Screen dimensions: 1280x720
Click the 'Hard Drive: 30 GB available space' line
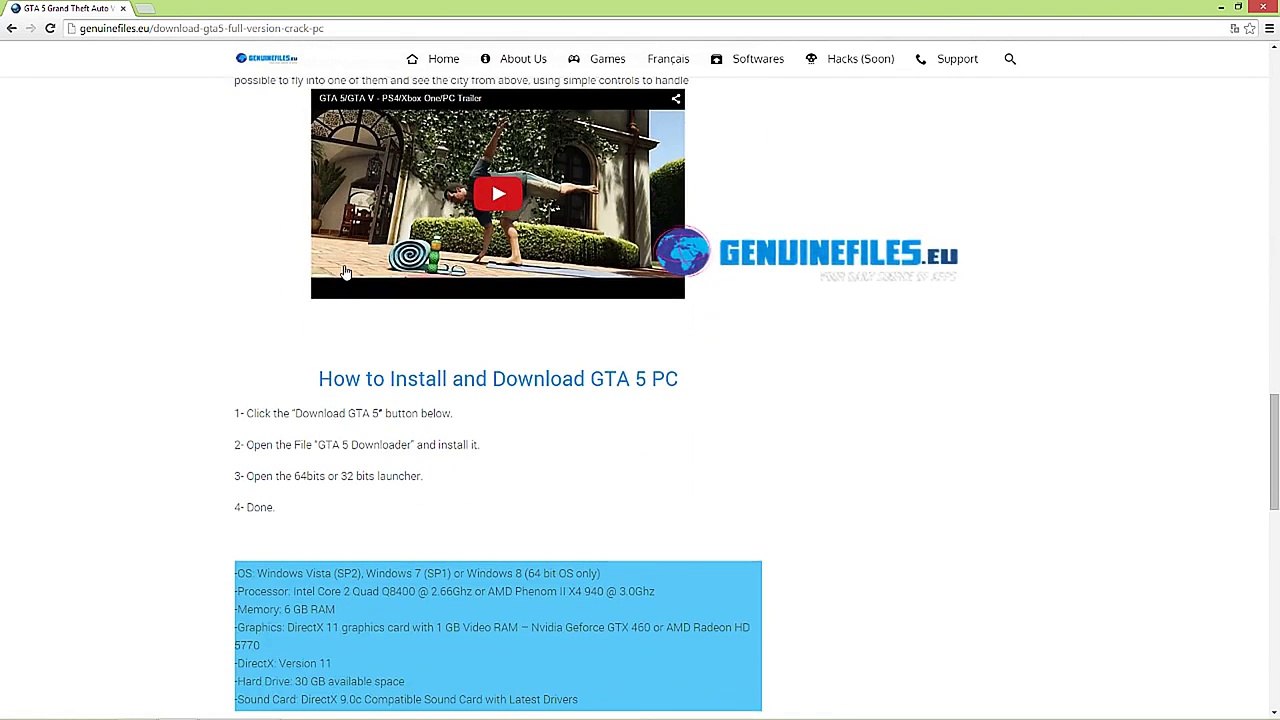[320, 681]
